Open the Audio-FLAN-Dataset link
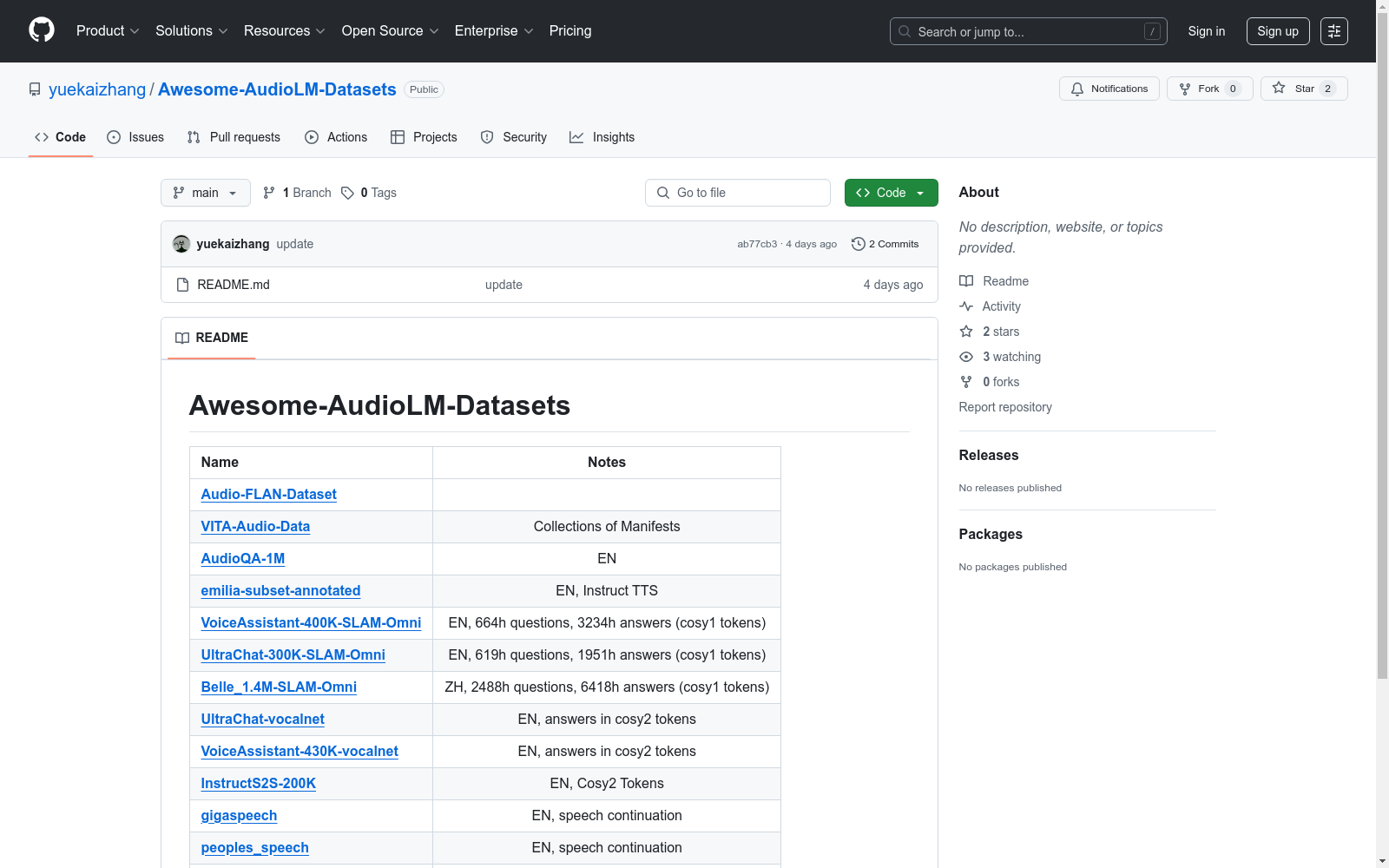 269,494
